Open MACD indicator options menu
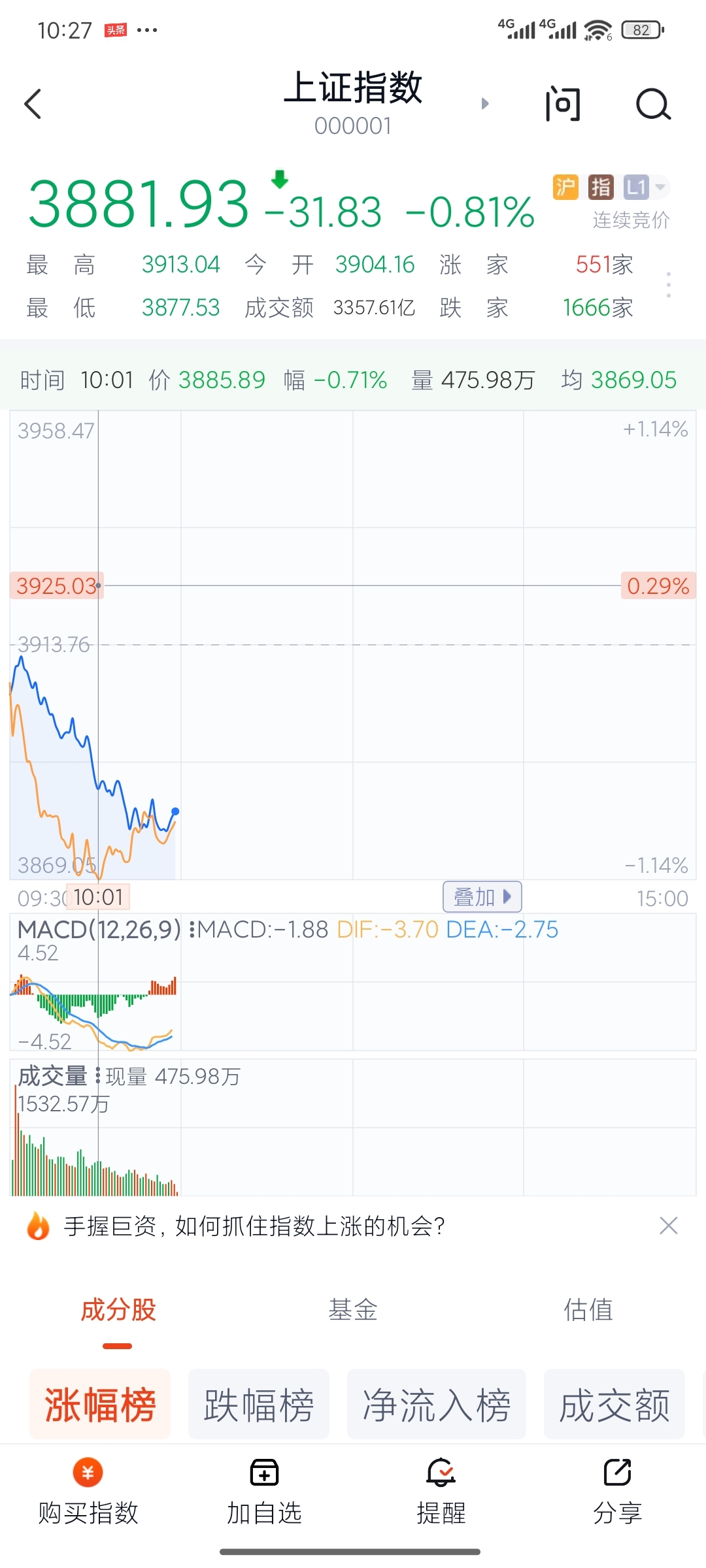Screen dimensions: 706x1568 (x=192, y=930)
